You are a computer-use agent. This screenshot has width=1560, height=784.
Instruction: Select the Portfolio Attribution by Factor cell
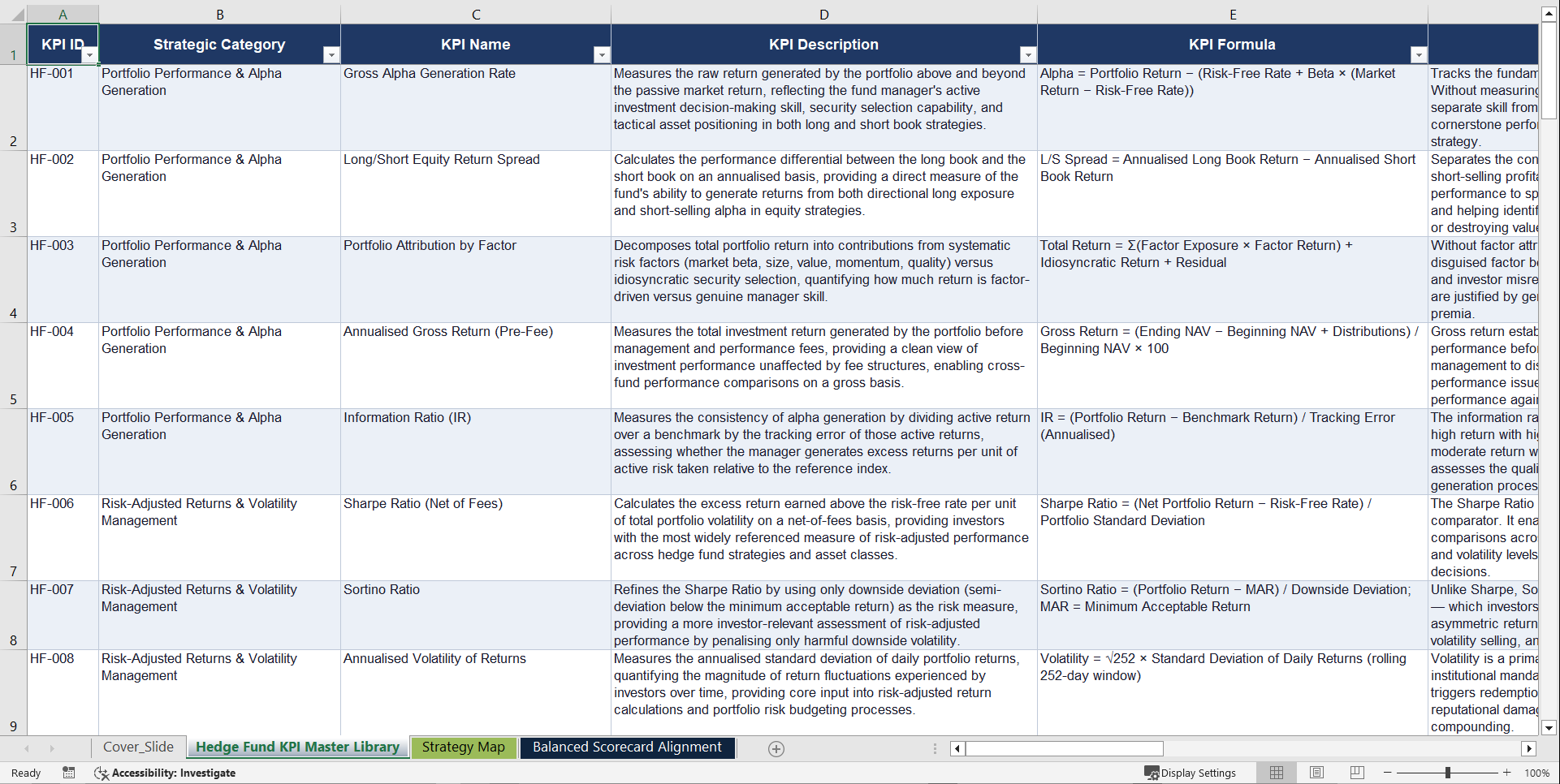click(476, 279)
